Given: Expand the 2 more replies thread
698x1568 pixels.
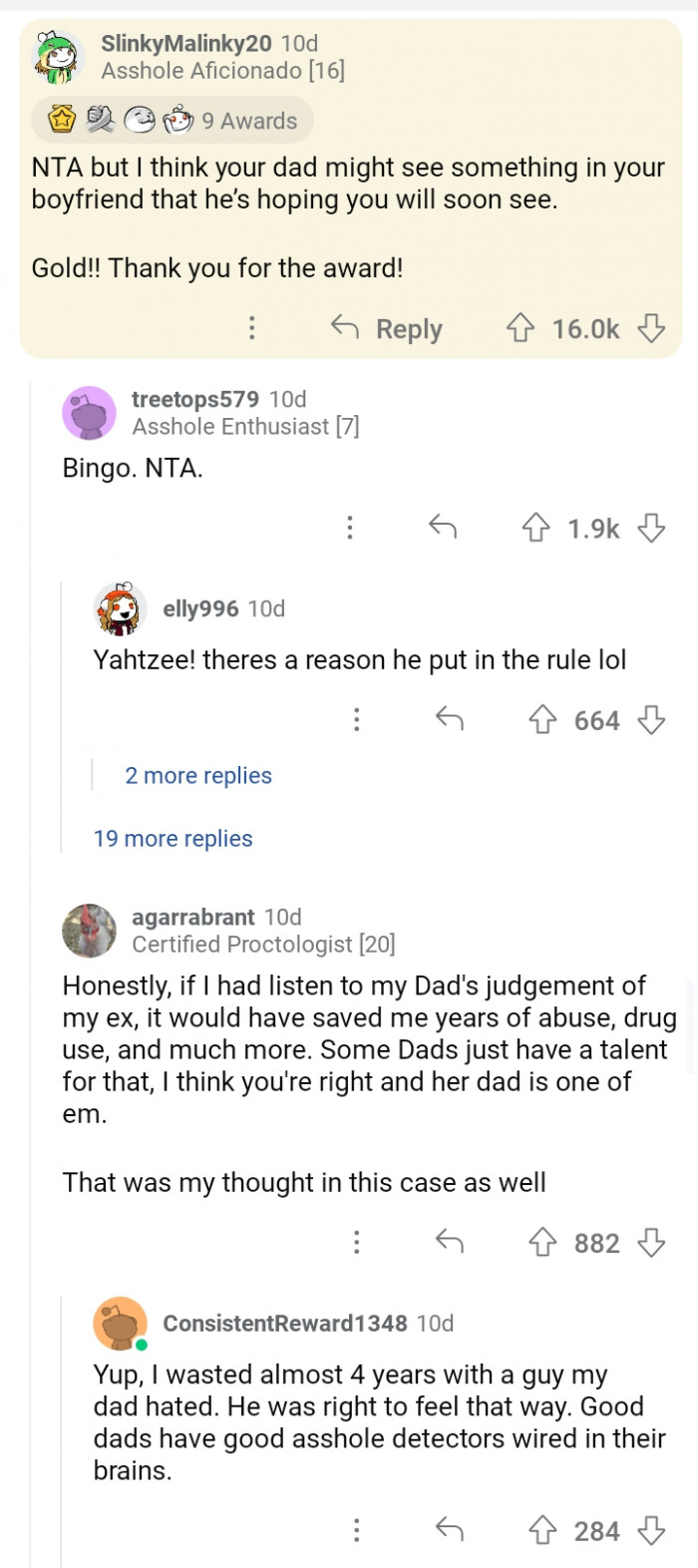Looking at the screenshot, I should 197,775.
